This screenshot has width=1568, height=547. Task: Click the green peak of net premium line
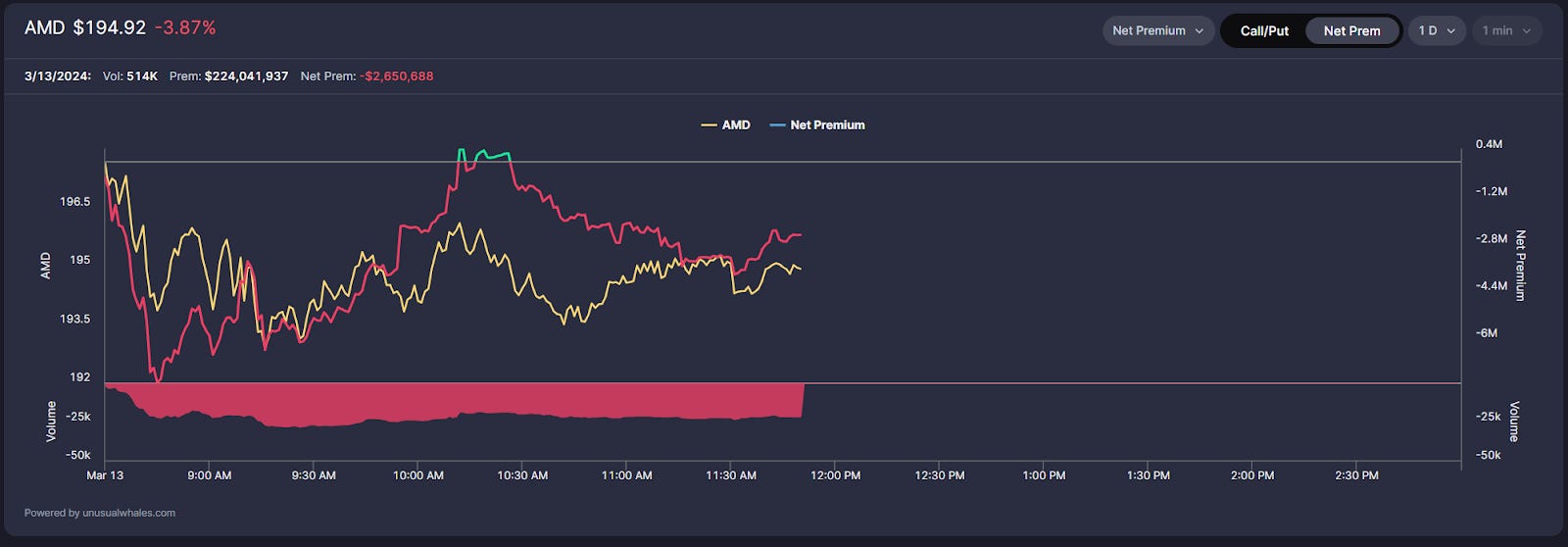484,155
